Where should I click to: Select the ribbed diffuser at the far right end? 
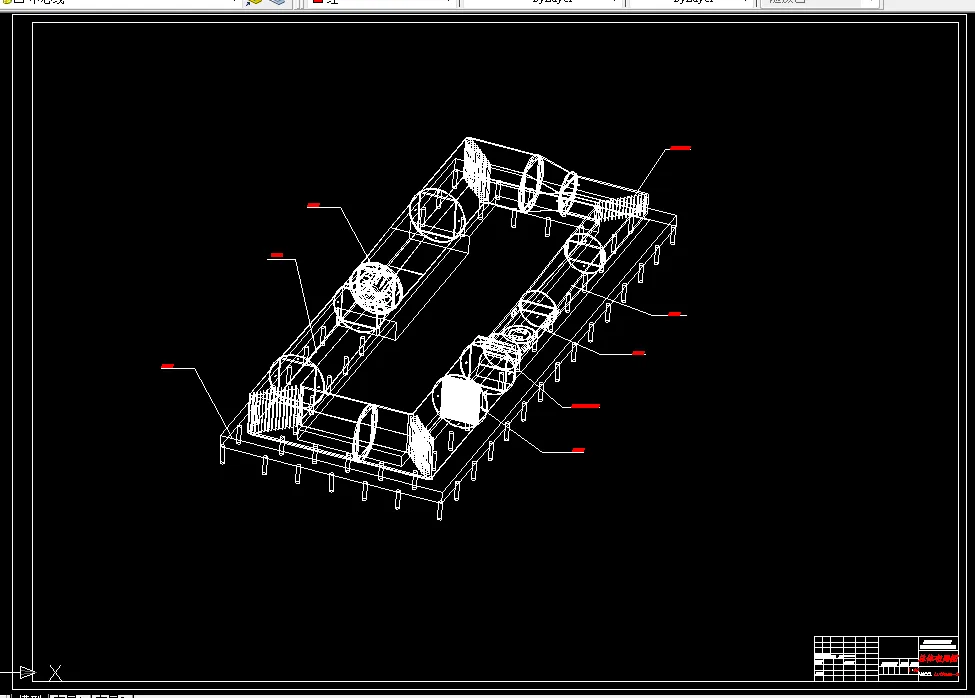tap(622, 207)
